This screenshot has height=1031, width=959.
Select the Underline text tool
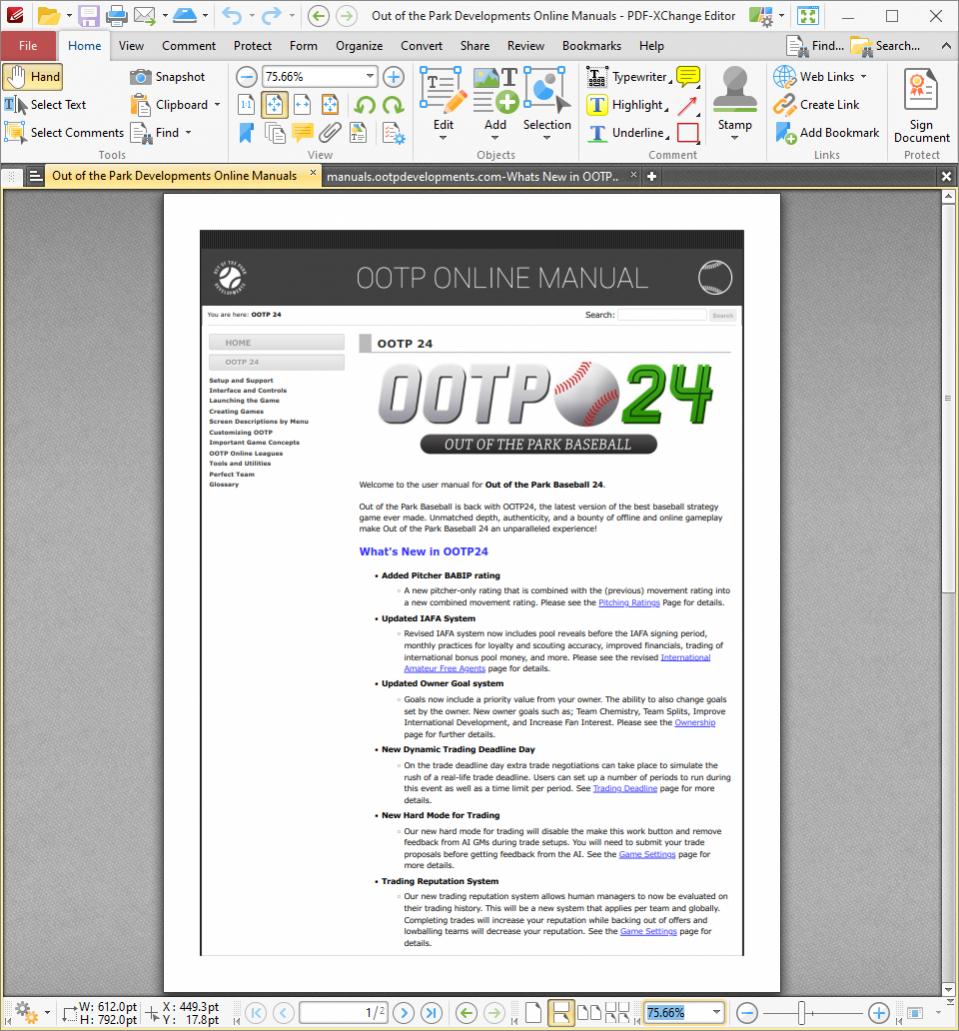pos(627,132)
